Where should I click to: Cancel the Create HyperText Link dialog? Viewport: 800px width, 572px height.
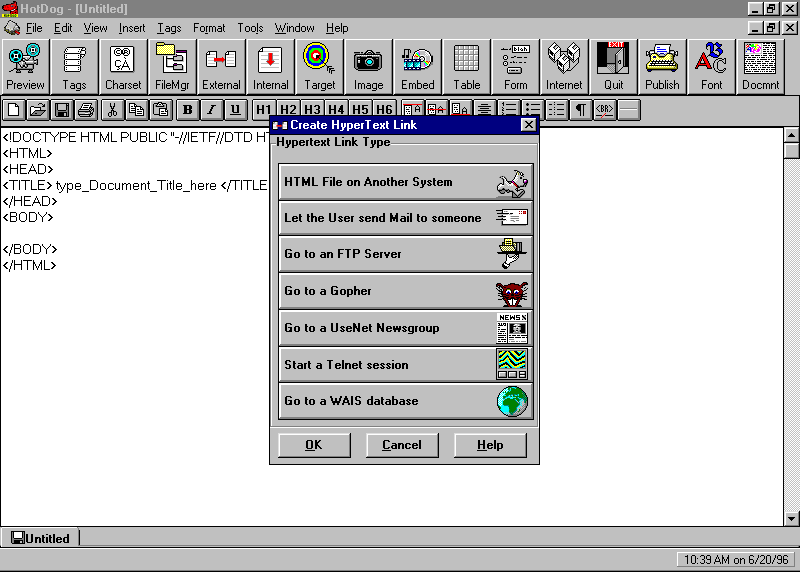point(402,445)
